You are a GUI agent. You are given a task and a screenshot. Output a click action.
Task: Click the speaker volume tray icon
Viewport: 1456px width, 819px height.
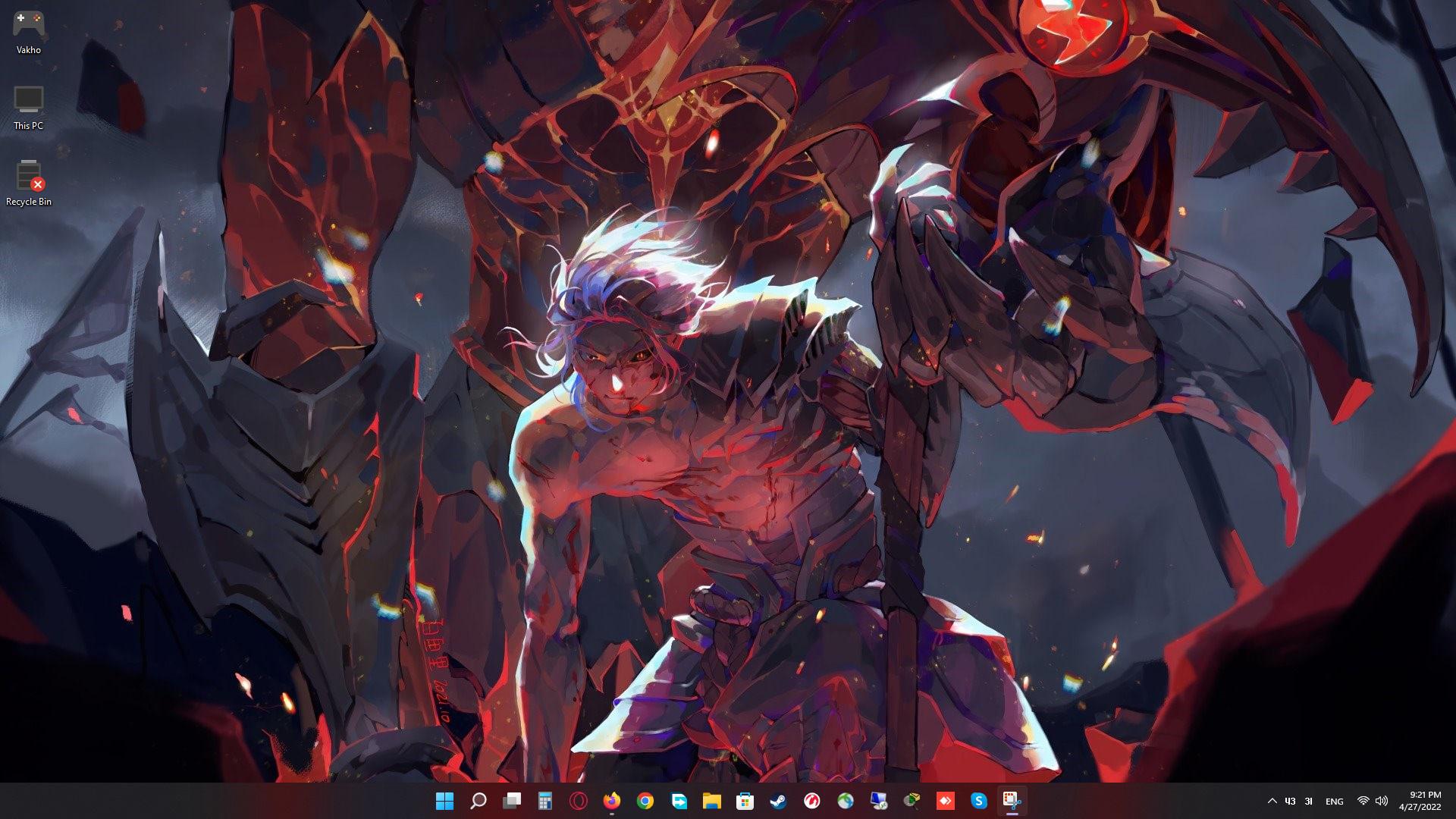[1382, 801]
